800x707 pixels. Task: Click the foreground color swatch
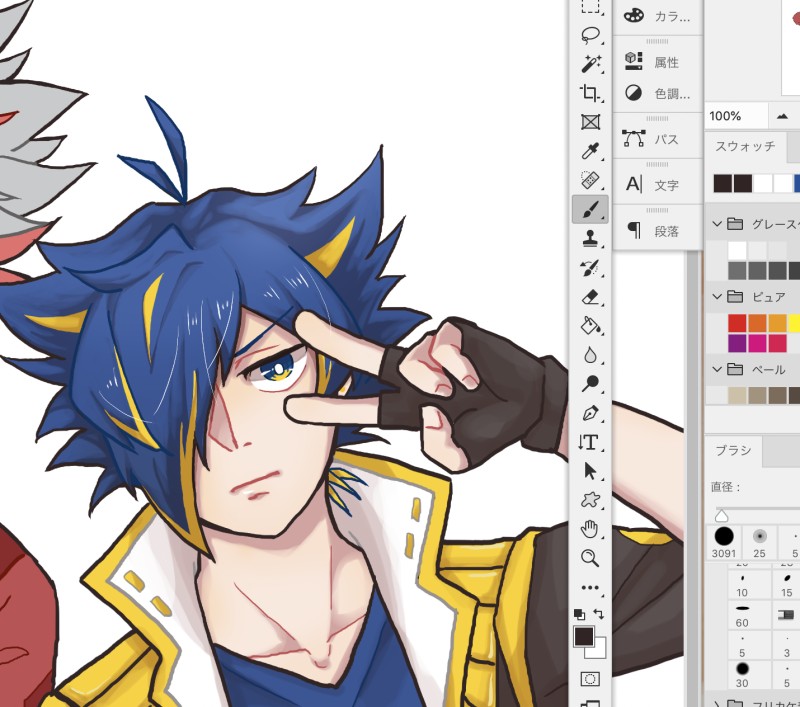[584, 637]
